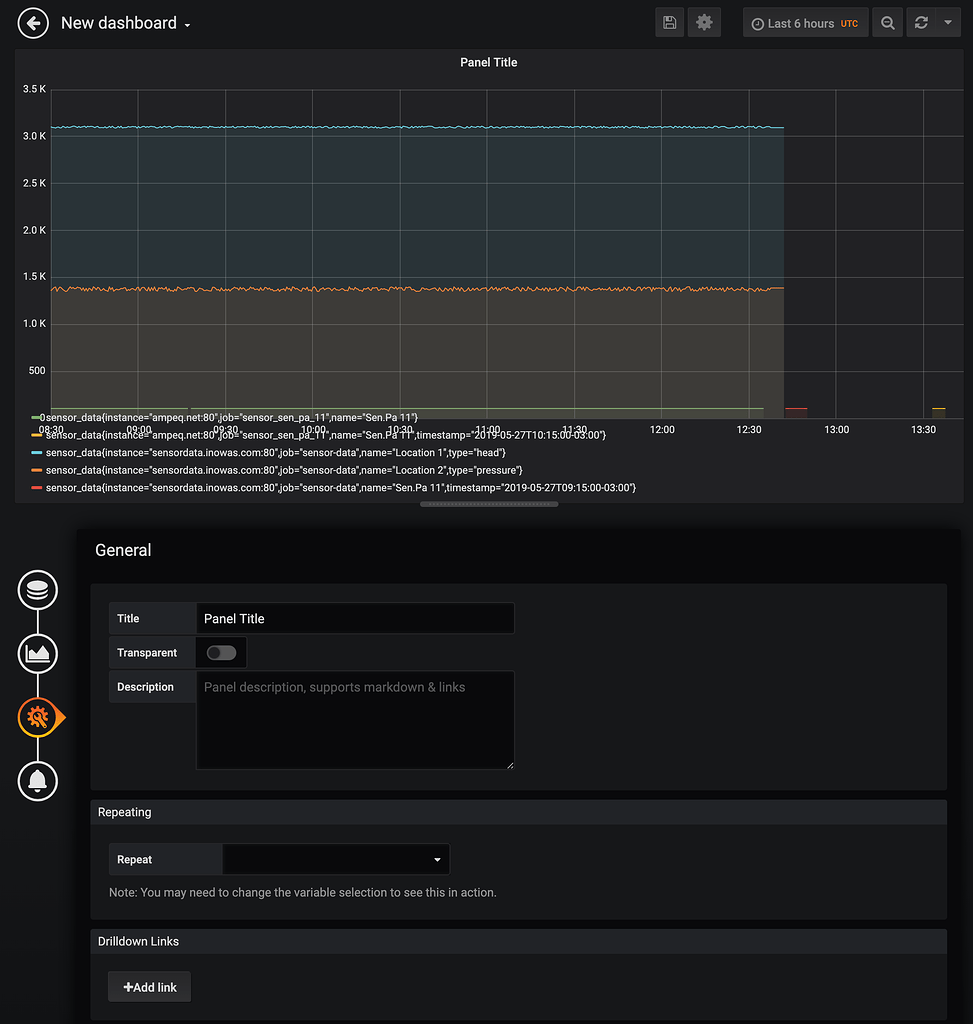Screen dimensions: 973x1024
Task: Click the Description text area
Action: pyautogui.click(x=355, y=720)
